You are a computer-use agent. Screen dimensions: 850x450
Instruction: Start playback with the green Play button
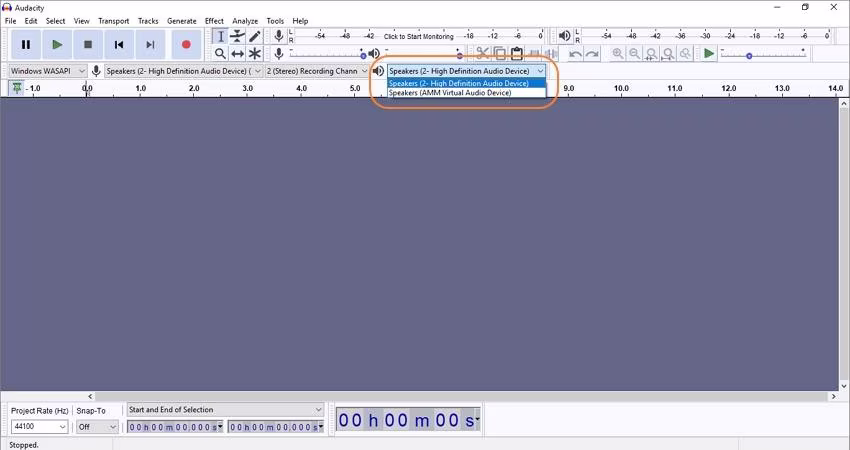(56, 44)
